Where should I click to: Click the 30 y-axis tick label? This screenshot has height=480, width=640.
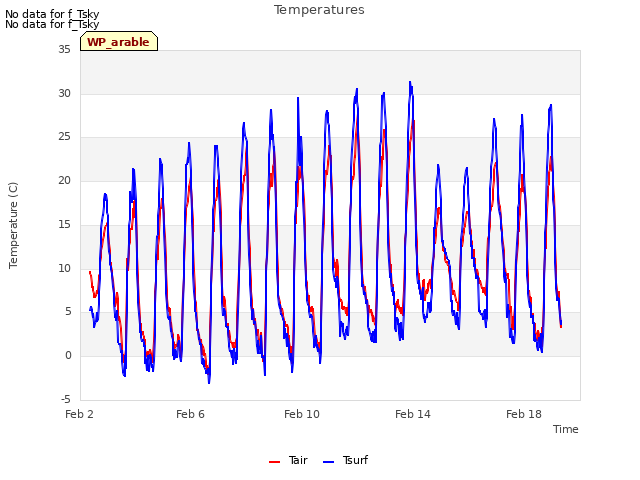point(64,93)
